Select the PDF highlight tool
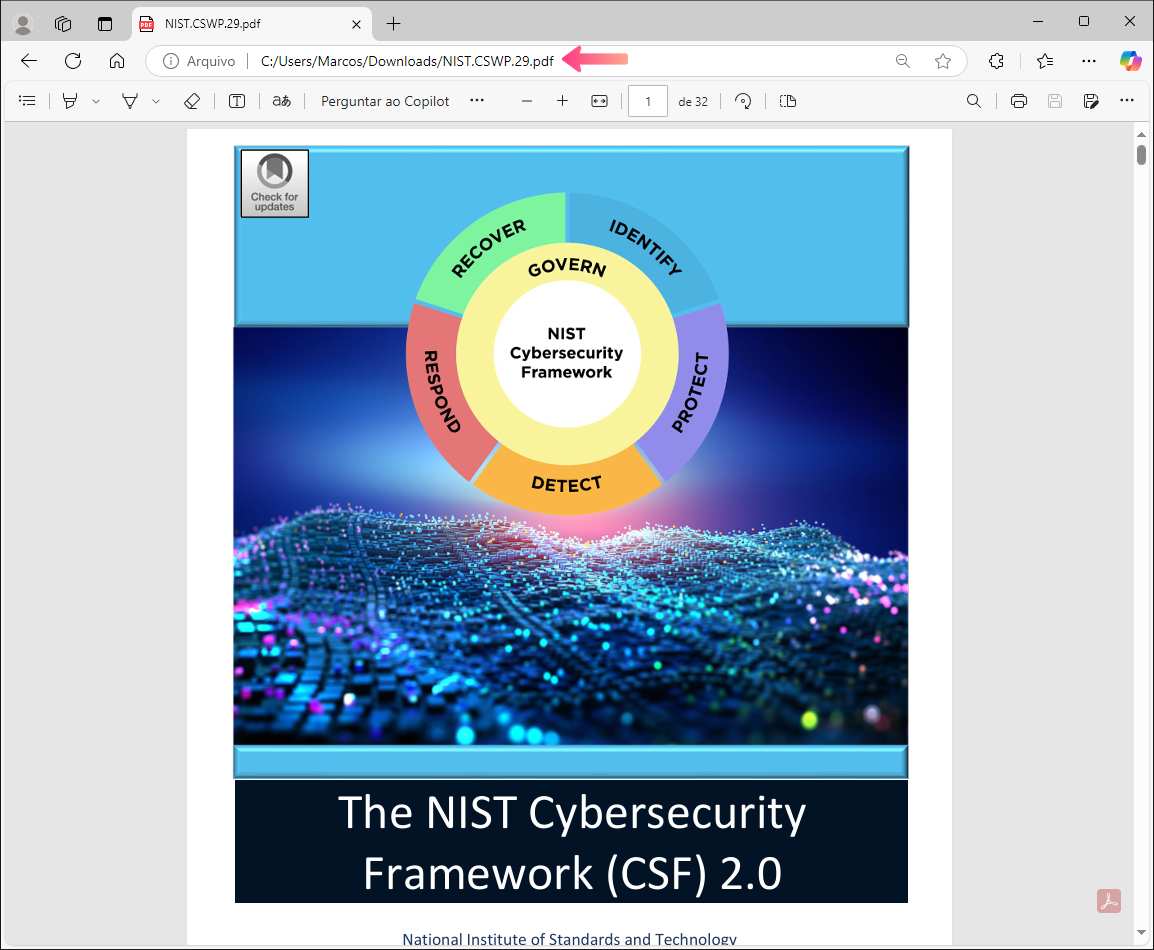 point(70,102)
